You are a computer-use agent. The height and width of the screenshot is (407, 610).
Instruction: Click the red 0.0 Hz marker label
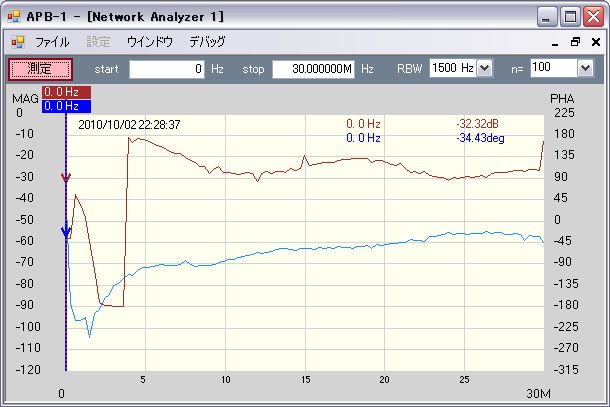point(67,92)
